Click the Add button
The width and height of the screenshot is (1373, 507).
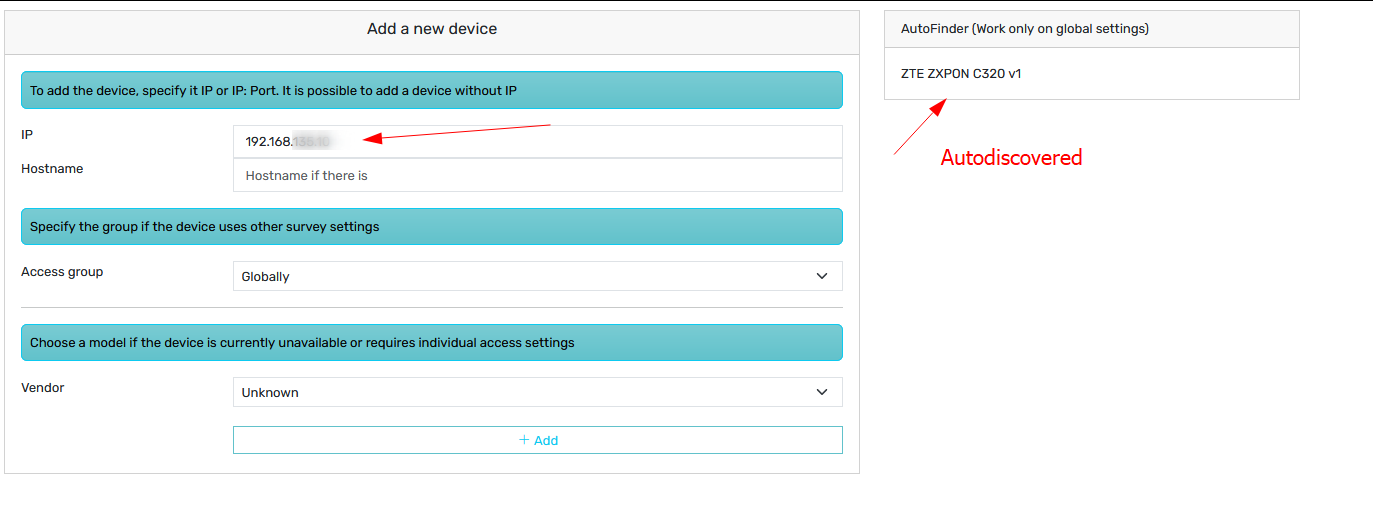click(x=537, y=440)
